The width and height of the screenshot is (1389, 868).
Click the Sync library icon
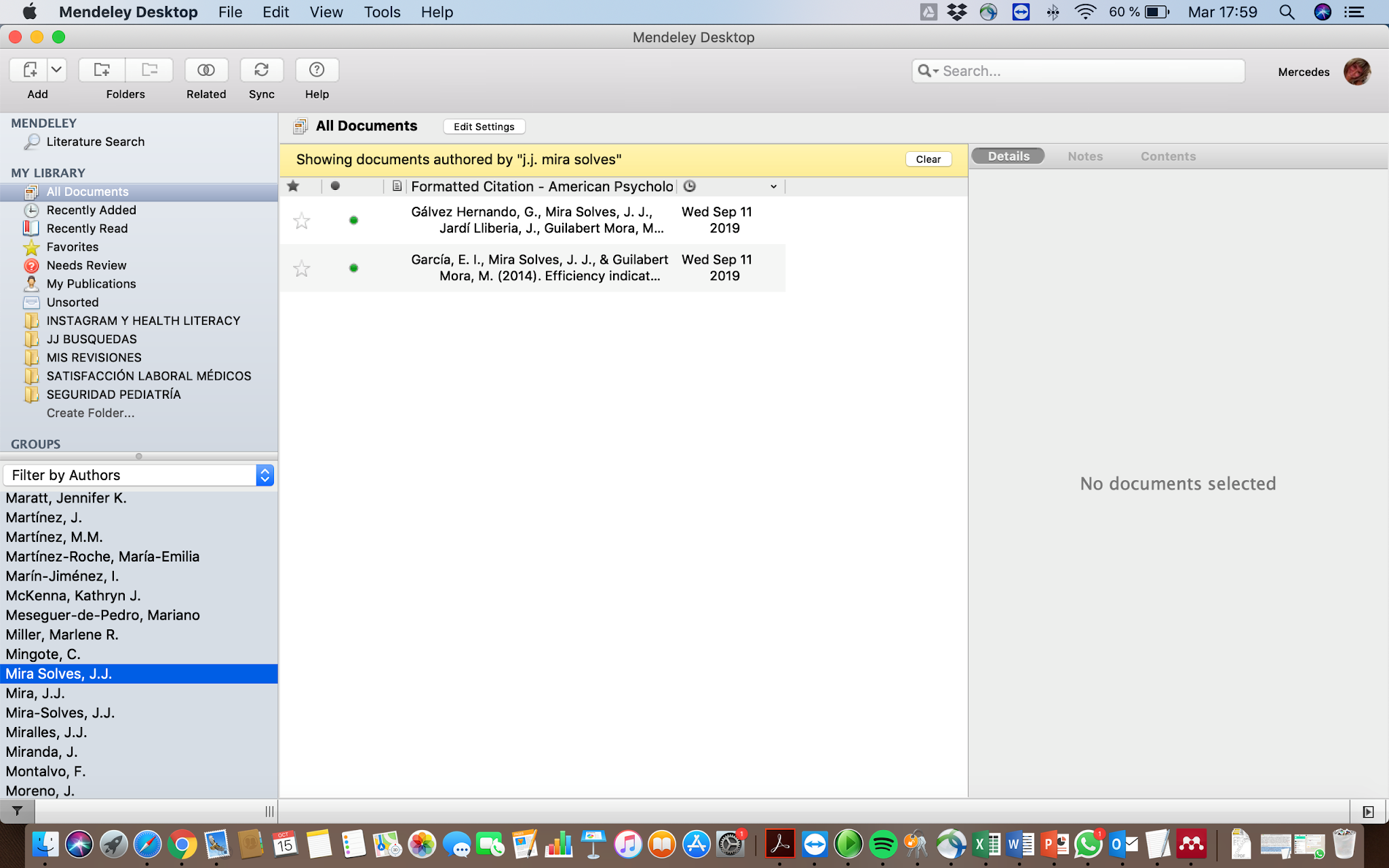tap(261, 70)
